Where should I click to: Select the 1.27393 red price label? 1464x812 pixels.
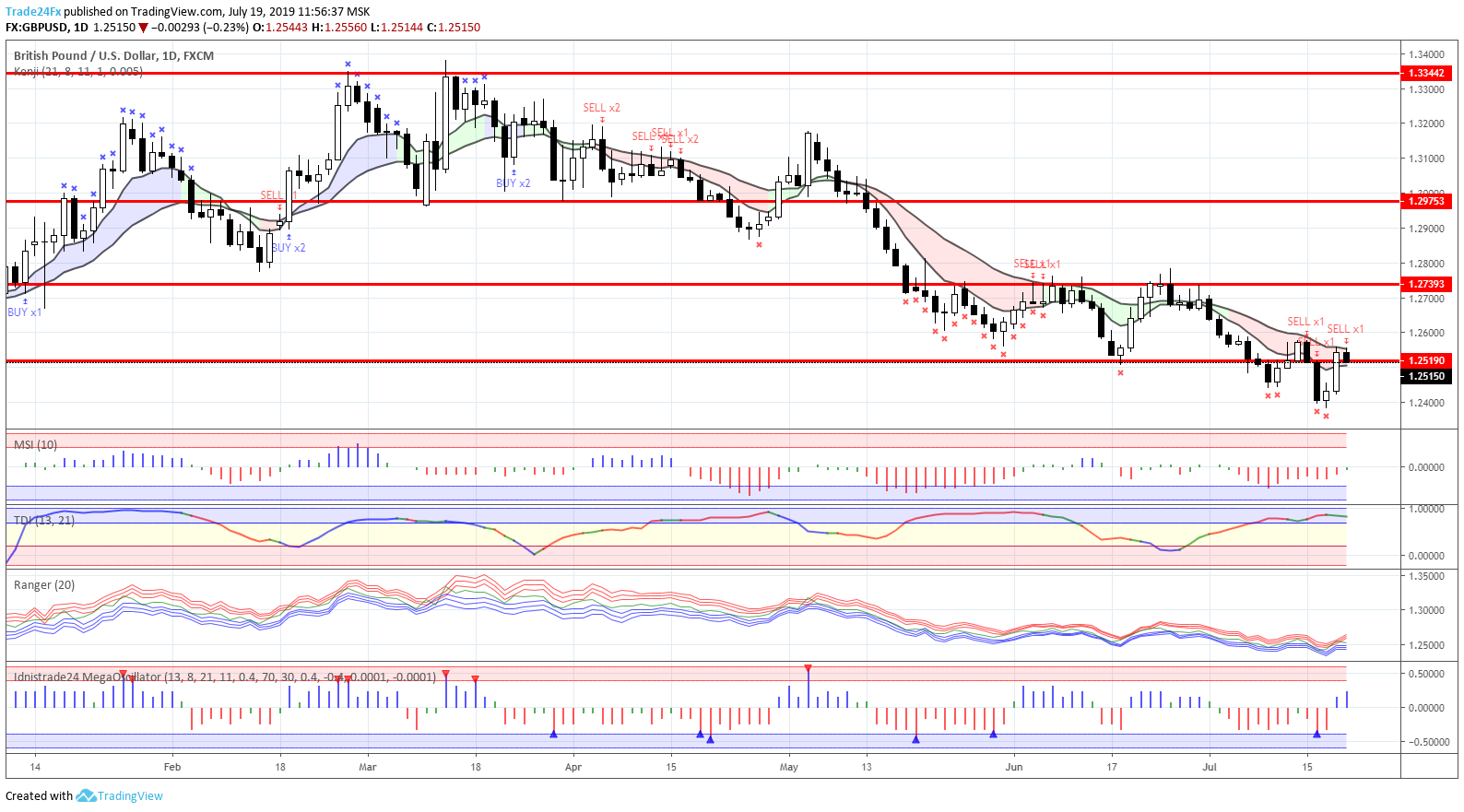pos(1427,284)
